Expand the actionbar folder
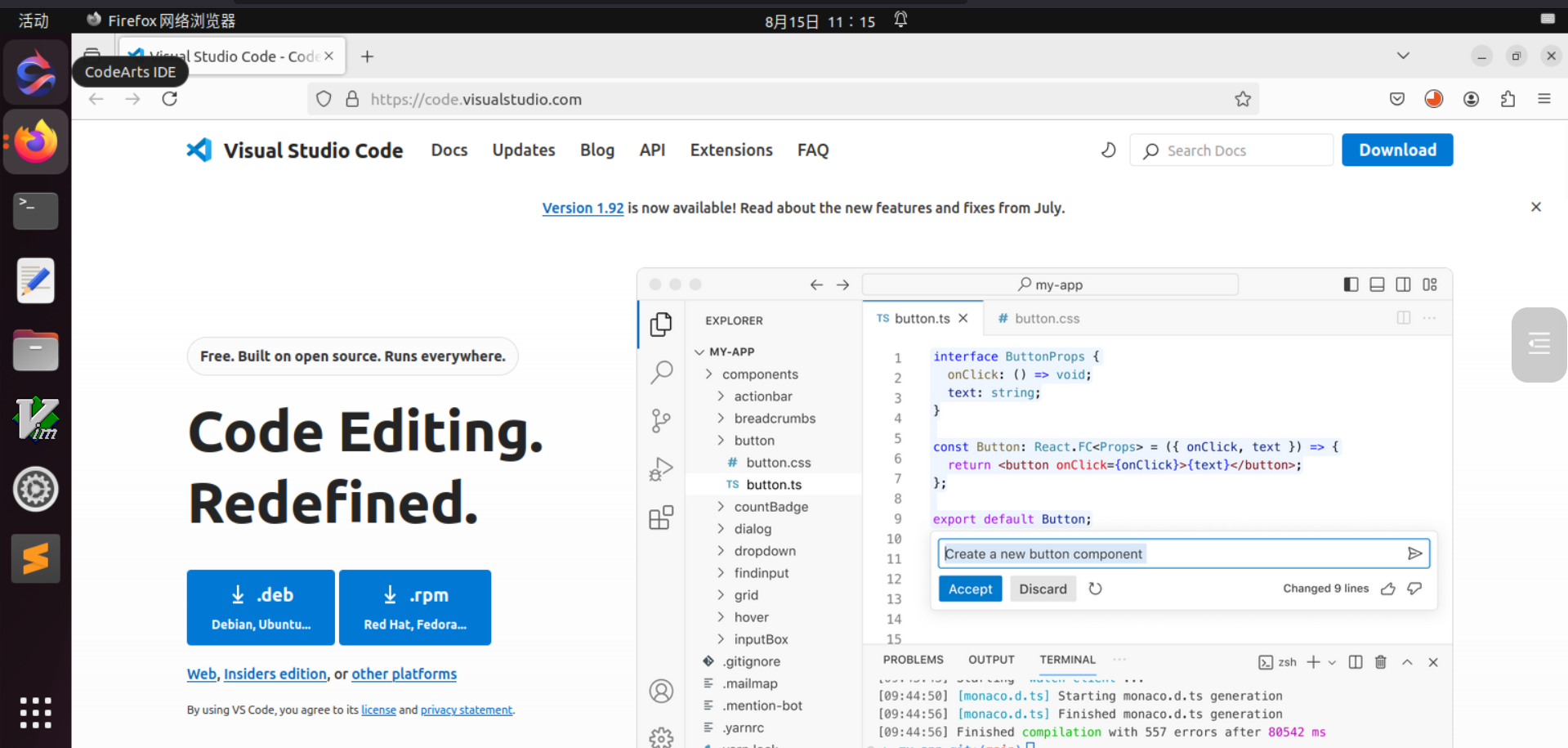This screenshot has width=1568, height=748. [721, 396]
